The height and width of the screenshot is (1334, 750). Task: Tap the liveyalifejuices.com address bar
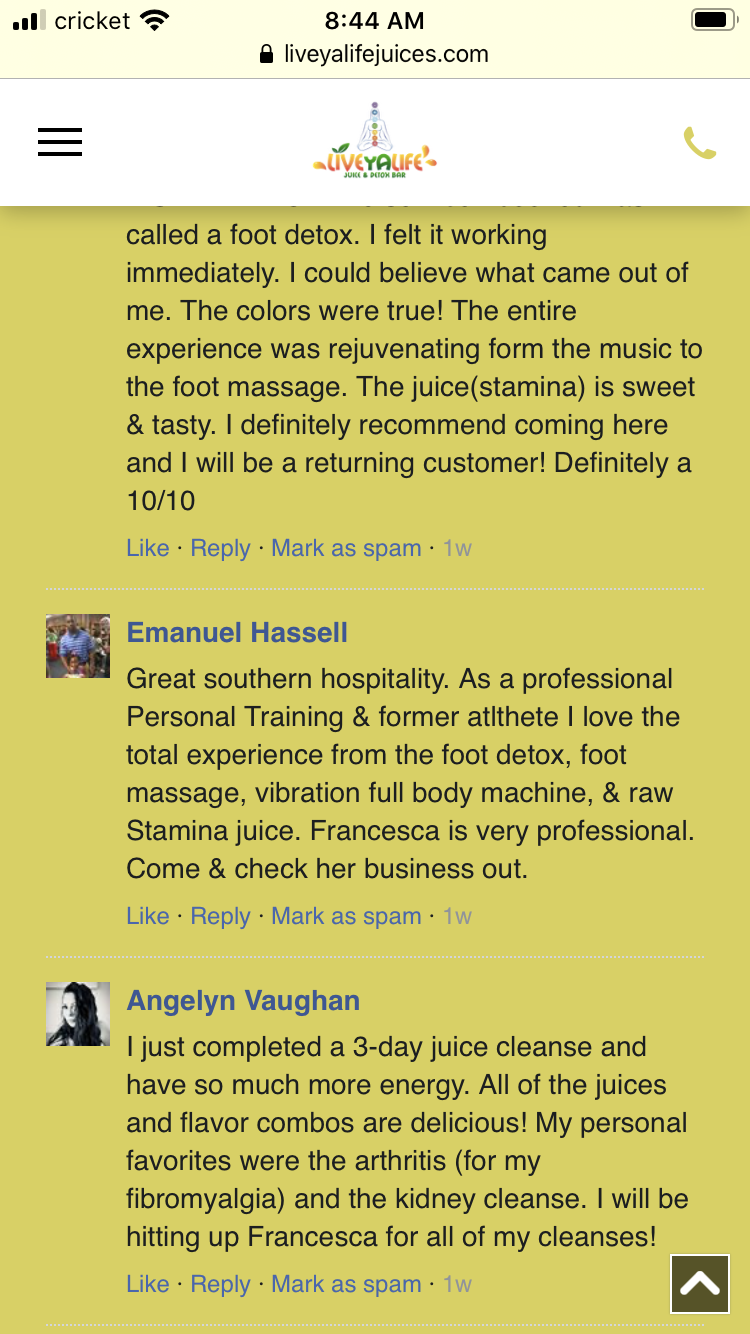(385, 54)
